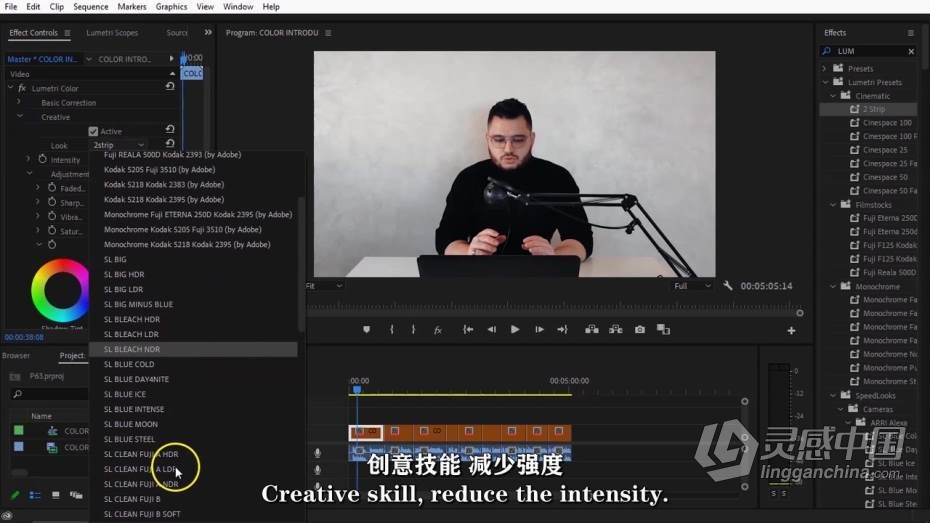Toggle Lumetri Color fx bypass icon
The image size is (930, 523).
pyautogui.click(x=22, y=88)
